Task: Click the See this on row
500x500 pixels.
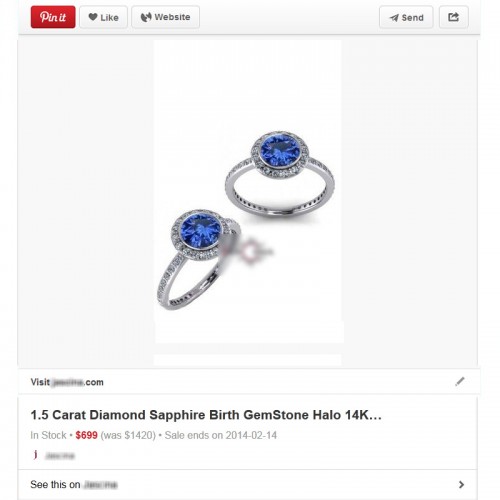Action: tap(248, 484)
